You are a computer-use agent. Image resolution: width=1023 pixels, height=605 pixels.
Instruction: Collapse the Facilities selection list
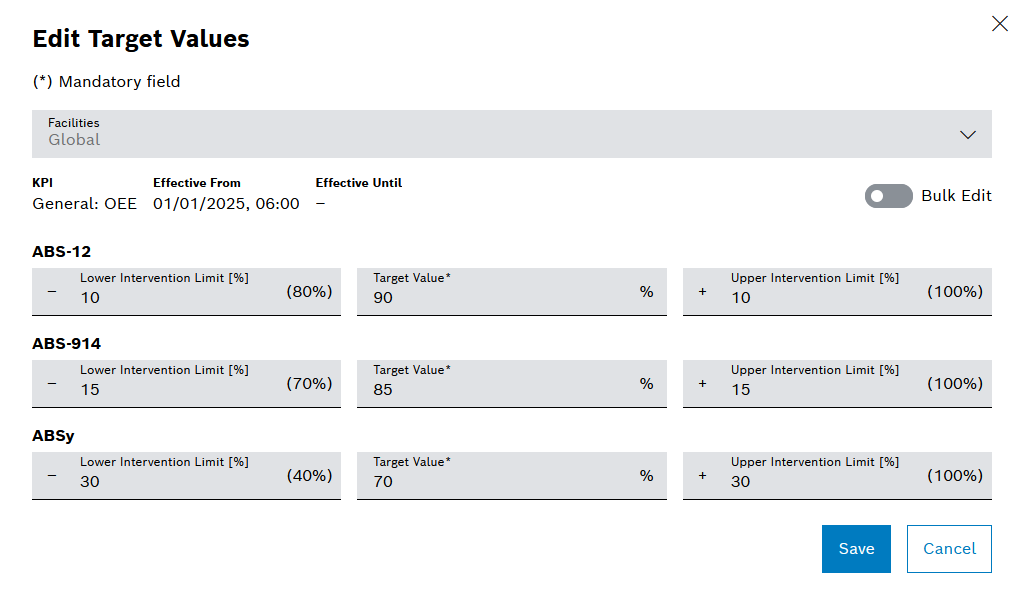(966, 134)
